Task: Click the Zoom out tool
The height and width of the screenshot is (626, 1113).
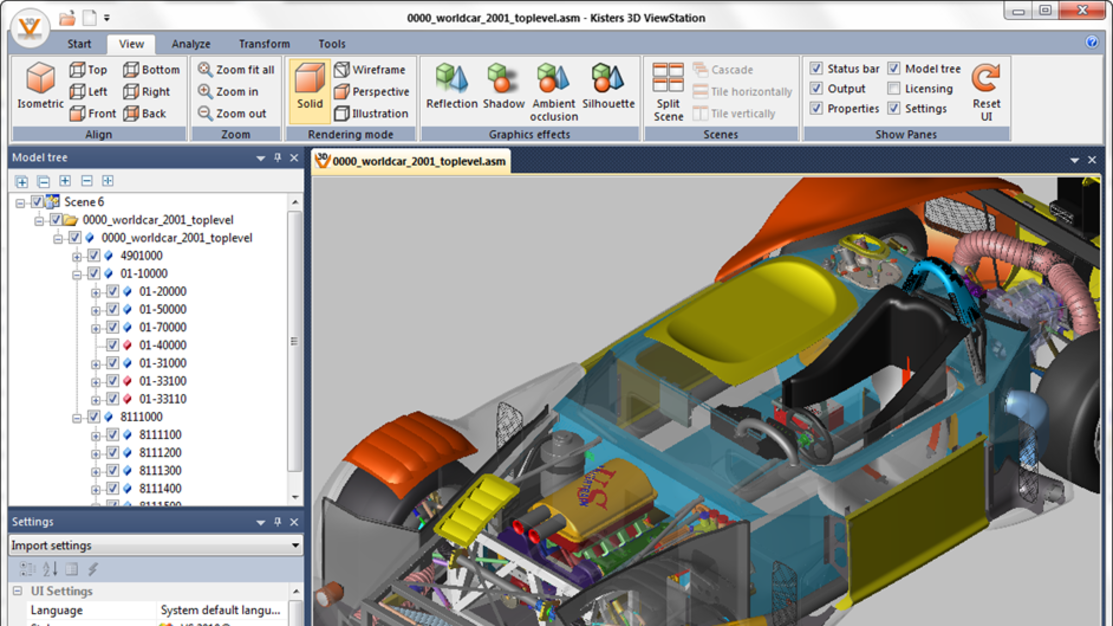Action: click(x=232, y=114)
